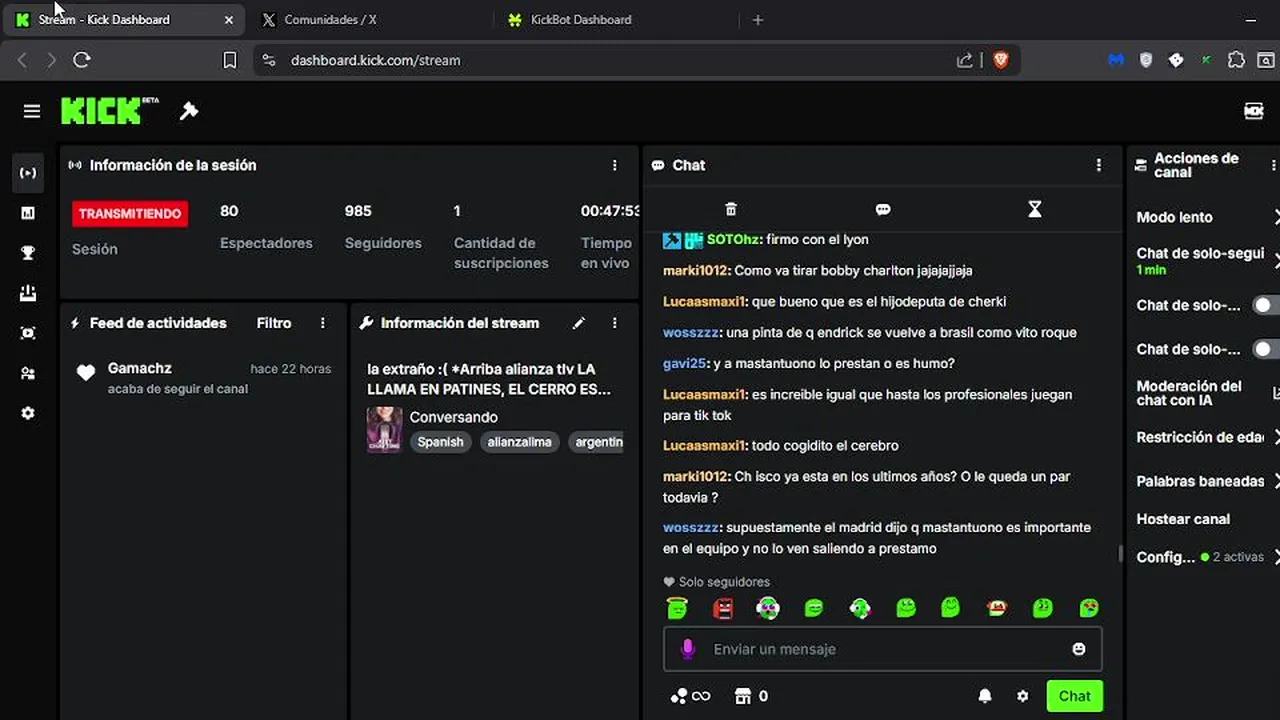Select the hourglass icon in chat toolbar
The image size is (1280, 720).
click(x=1035, y=209)
